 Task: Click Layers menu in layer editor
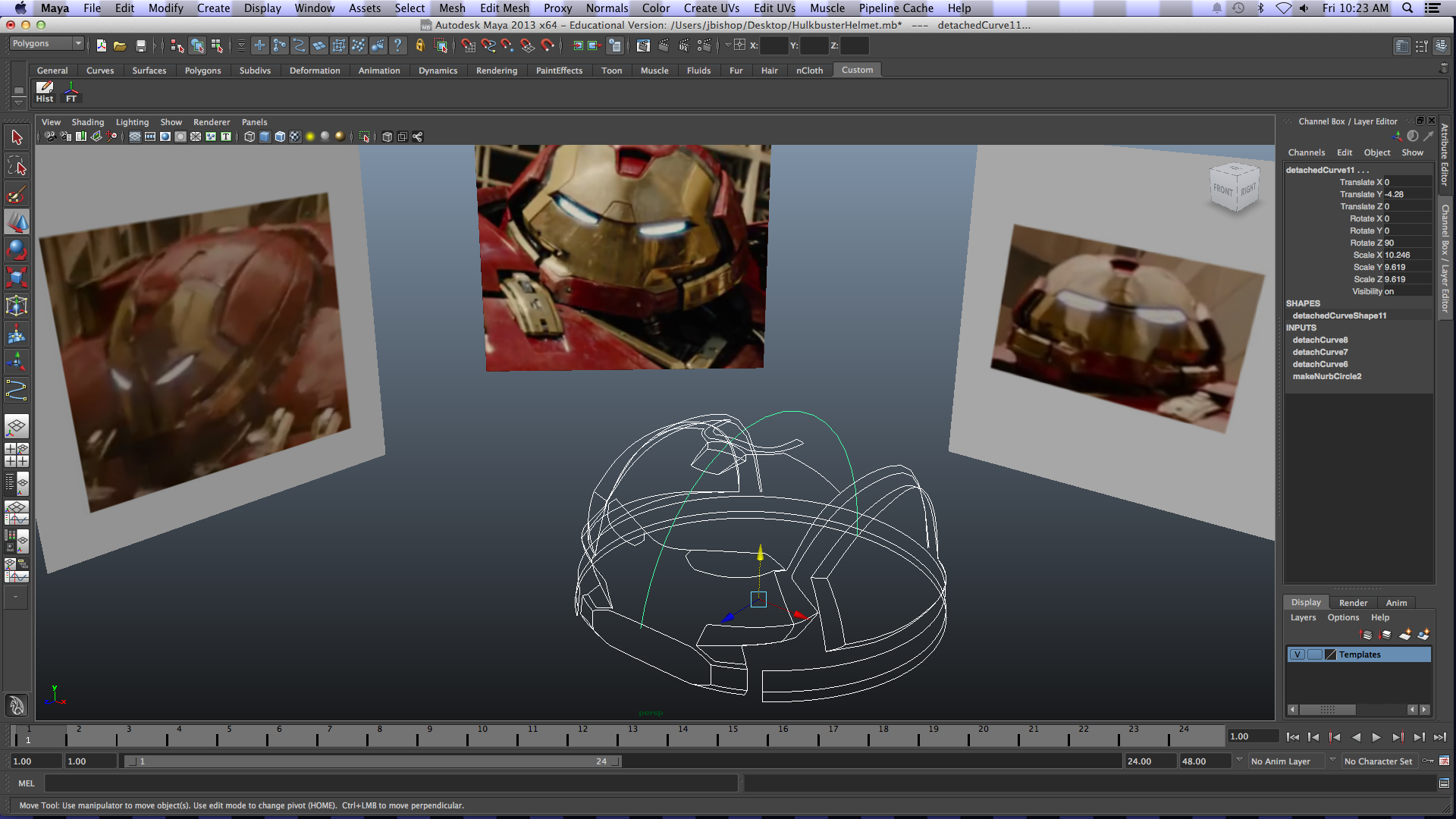[1303, 617]
